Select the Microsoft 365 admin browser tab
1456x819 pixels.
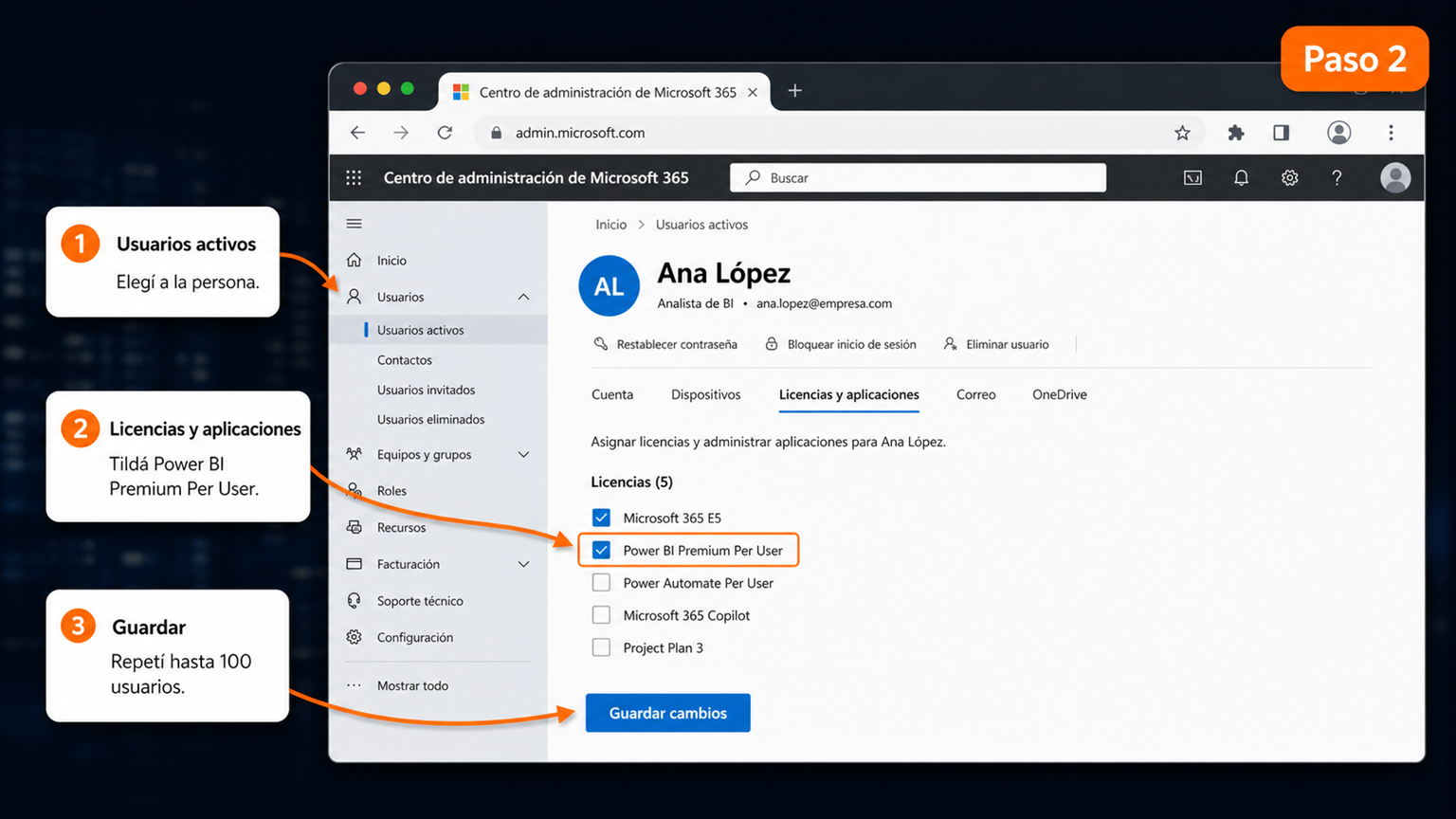coord(605,92)
